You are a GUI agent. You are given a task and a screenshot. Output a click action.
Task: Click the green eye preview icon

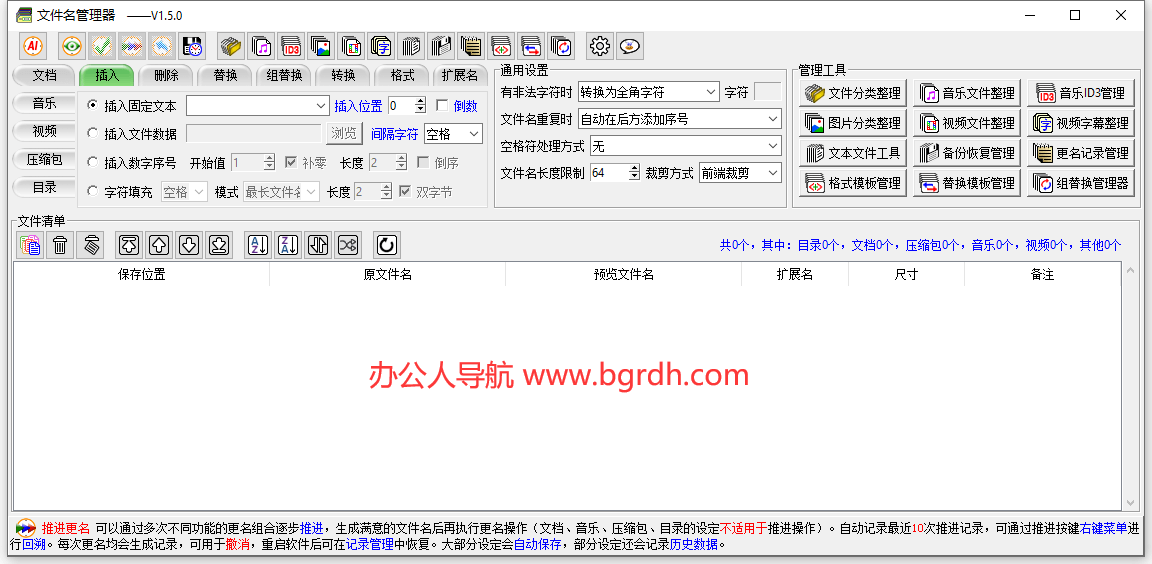coord(72,46)
